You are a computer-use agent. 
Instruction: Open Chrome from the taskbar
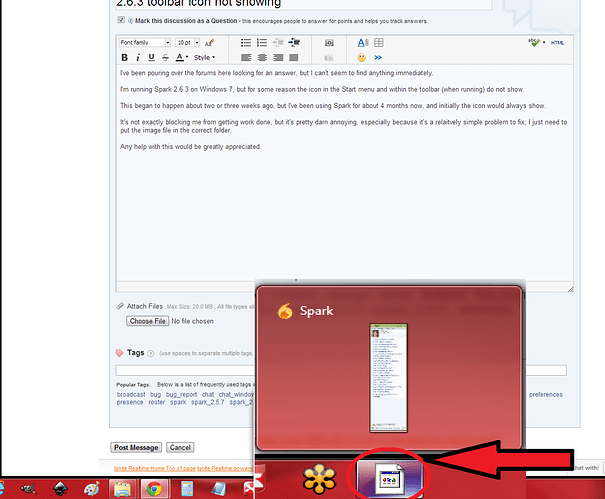pos(154,489)
